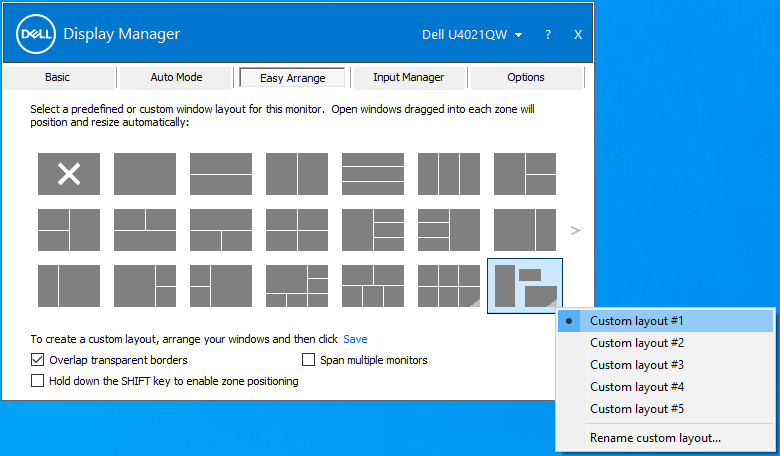Click the help question mark icon
The width and height of the screenshot is (780, 456).
click(x=548, y=35)
